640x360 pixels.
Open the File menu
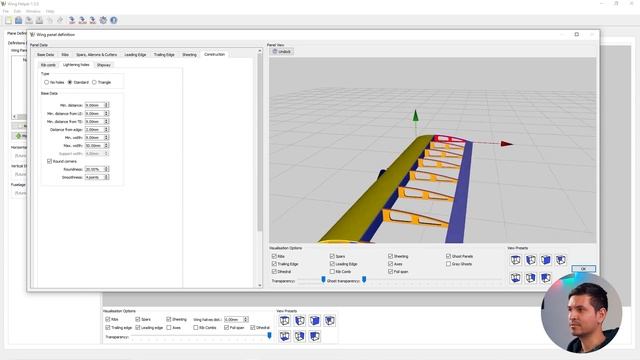6,11
